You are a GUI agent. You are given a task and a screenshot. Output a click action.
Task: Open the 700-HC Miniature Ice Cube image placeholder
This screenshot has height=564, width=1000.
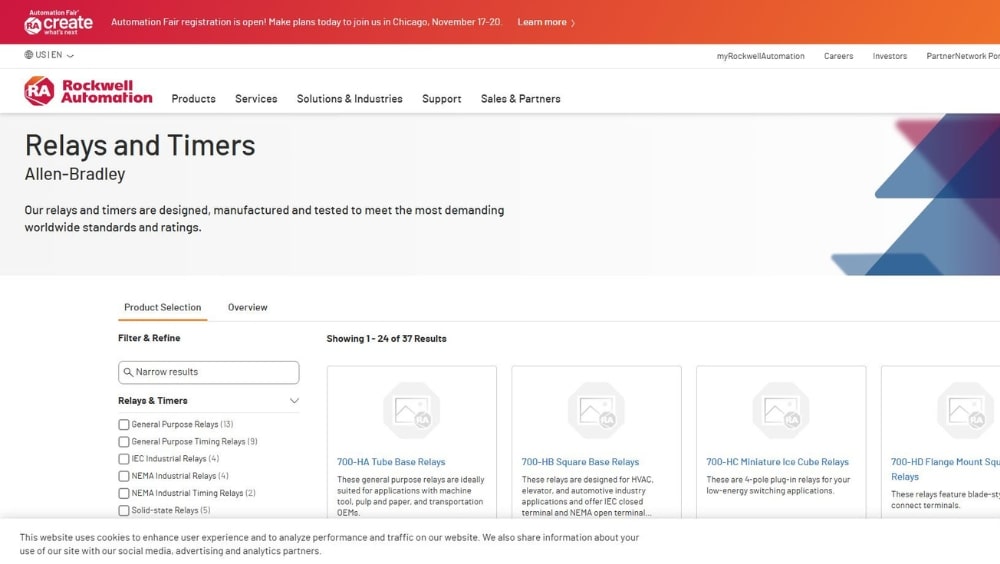tap(781, 411)
